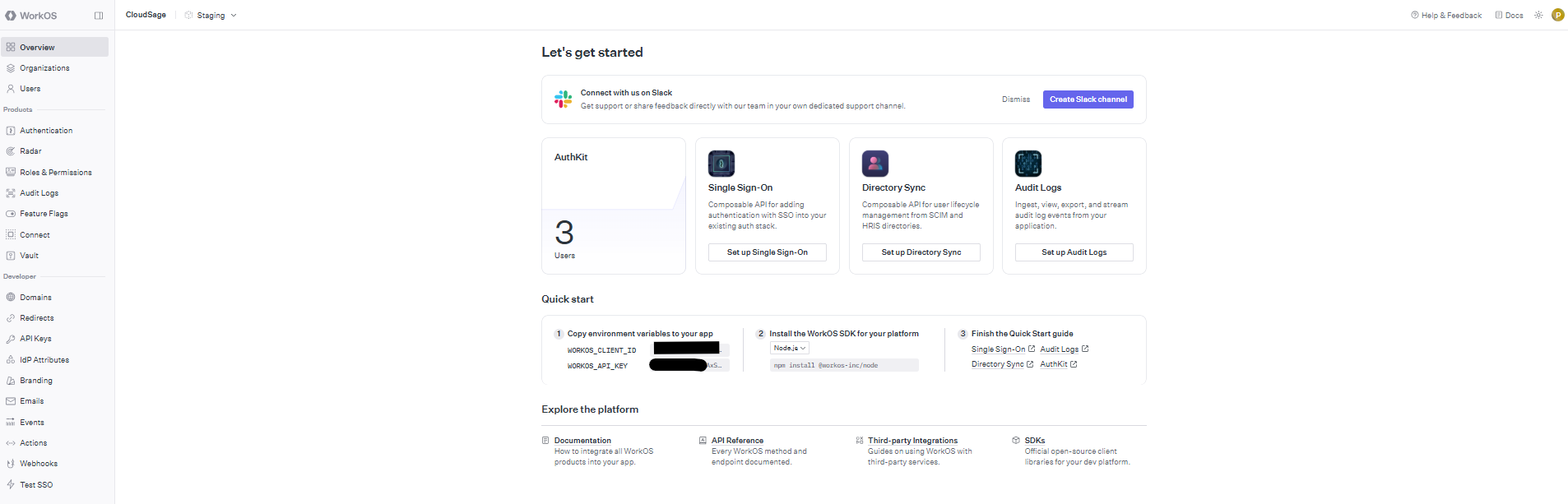Click Create Slack channel button
1568x504 pixels.
point(1088,99)
